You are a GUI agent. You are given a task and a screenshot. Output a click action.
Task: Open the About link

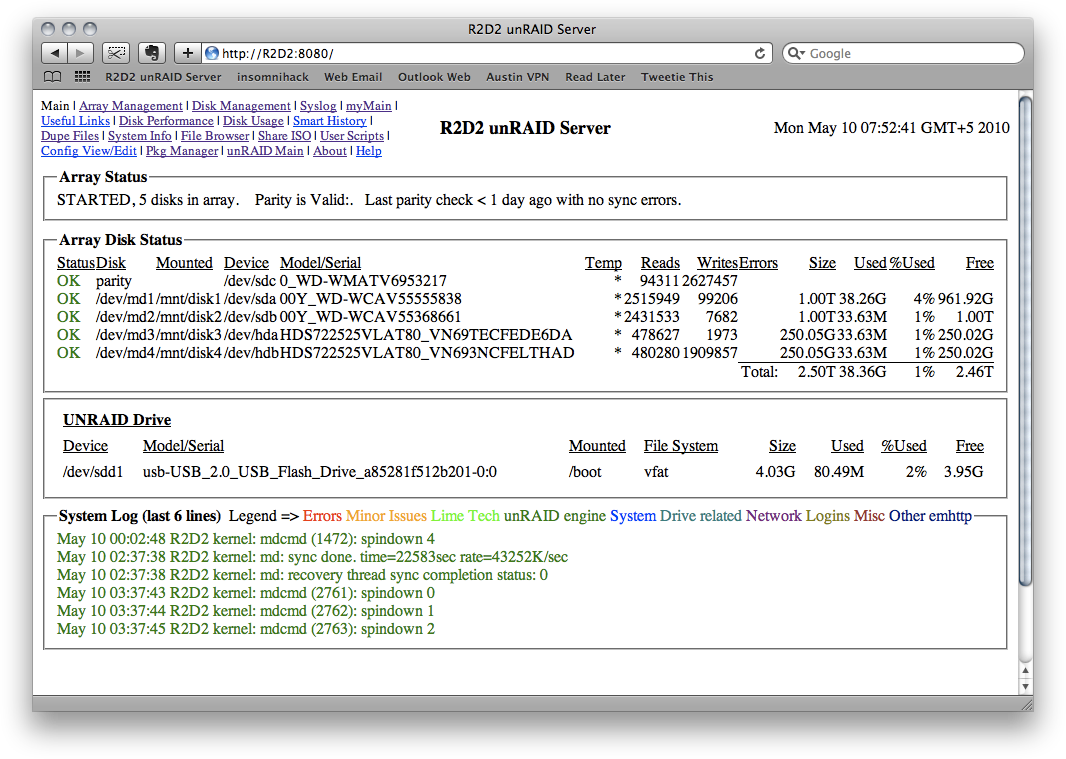pyautogui.click(x=330, y=150)
